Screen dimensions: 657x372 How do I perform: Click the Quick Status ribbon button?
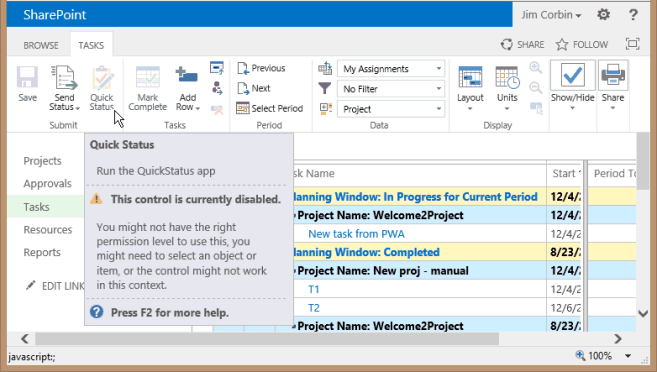click(102, 88)
